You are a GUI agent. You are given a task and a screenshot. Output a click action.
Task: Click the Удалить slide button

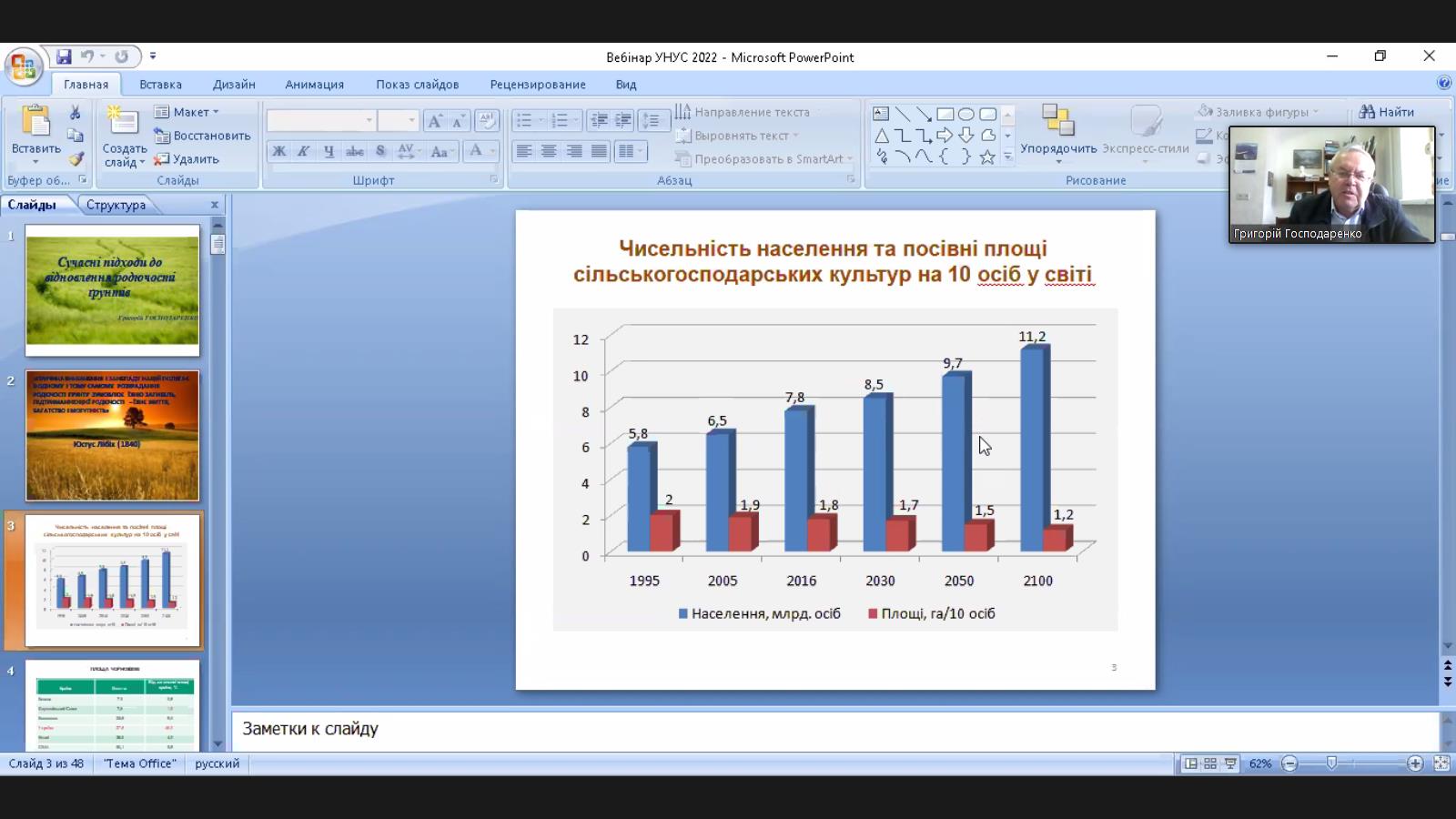187,159
